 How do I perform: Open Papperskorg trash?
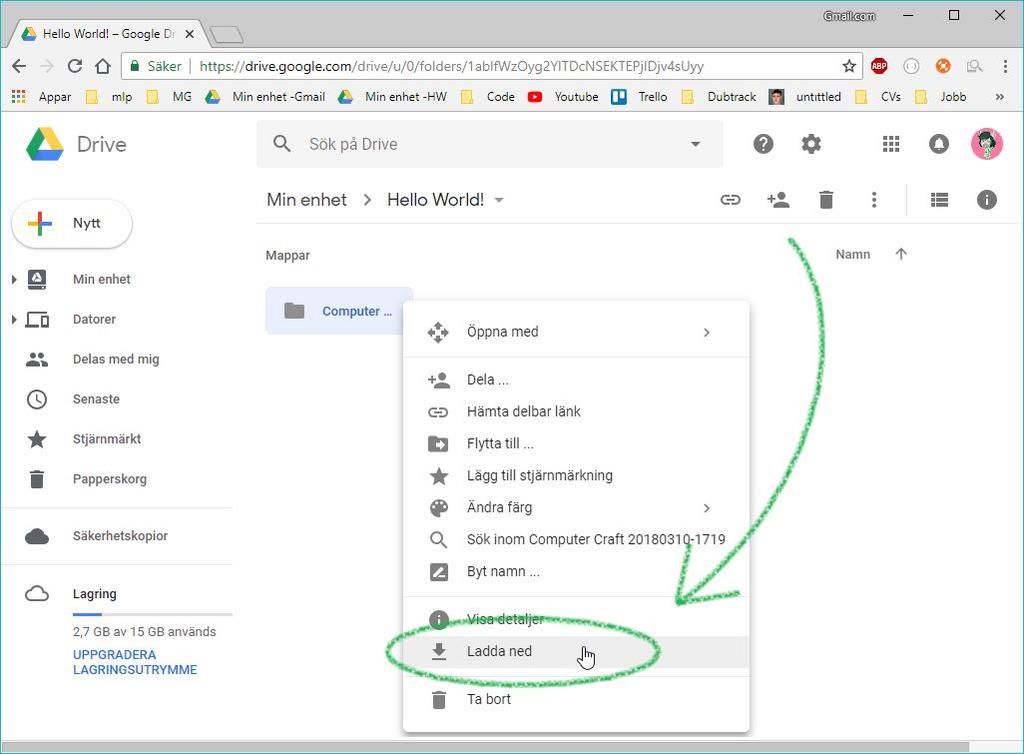point(109,479)
